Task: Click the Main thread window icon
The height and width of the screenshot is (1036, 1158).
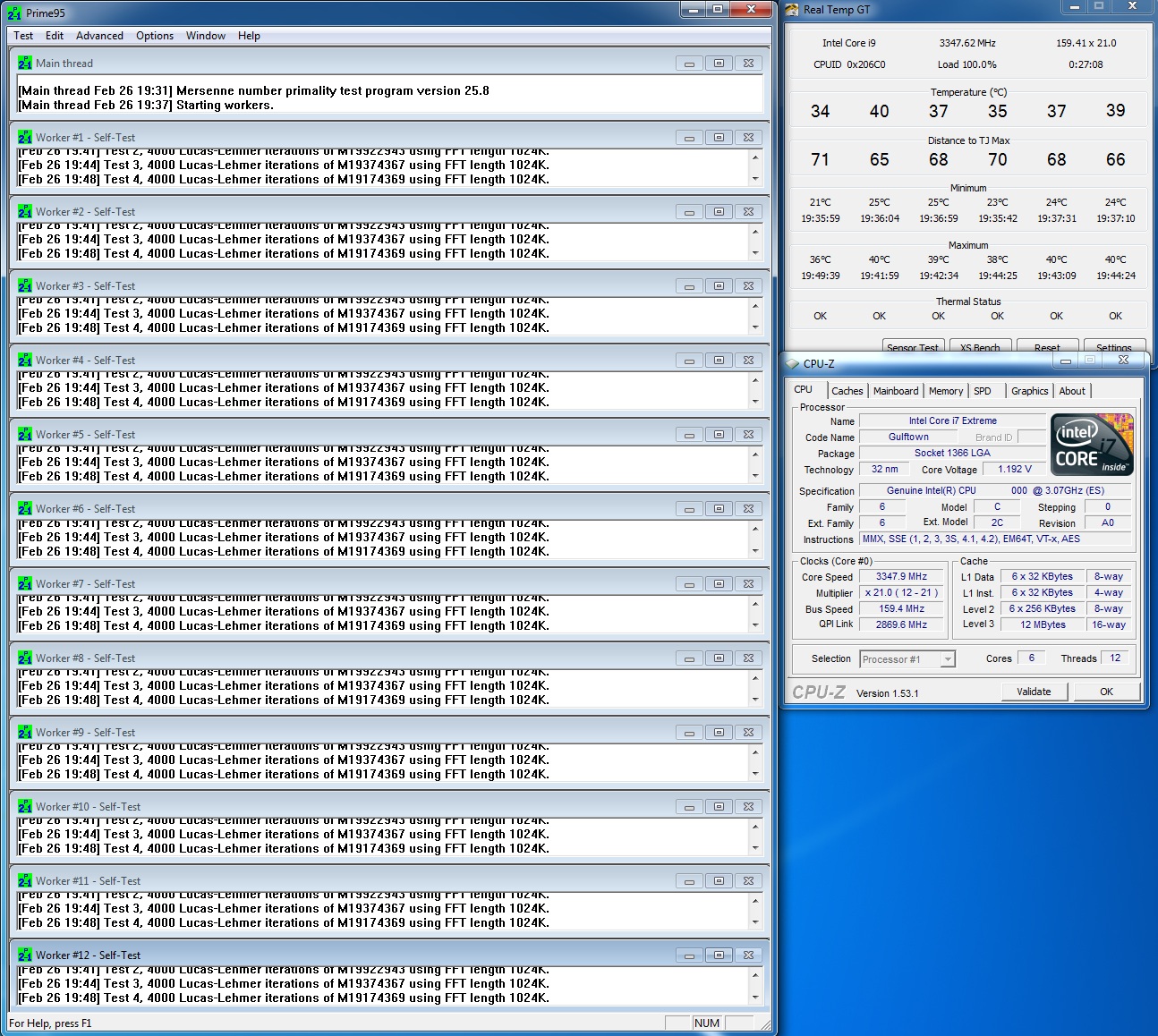Action: (x=25, y=64)
